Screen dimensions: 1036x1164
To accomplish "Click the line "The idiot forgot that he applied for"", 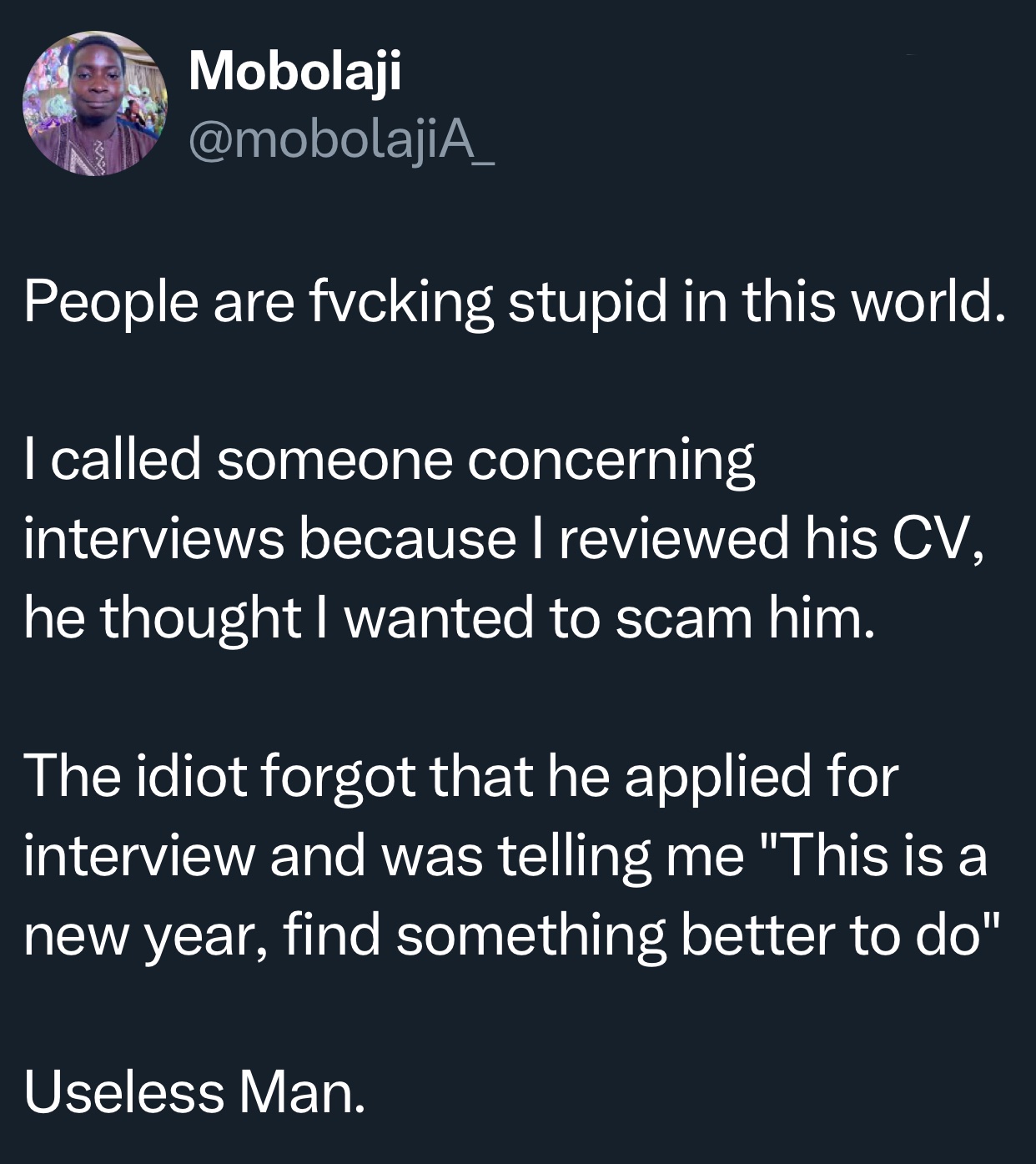I will point(461,777).
